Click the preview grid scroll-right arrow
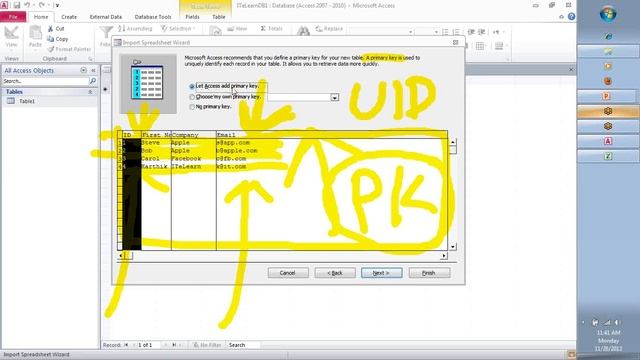The image size is (640, 360). [x=444, y=256]
